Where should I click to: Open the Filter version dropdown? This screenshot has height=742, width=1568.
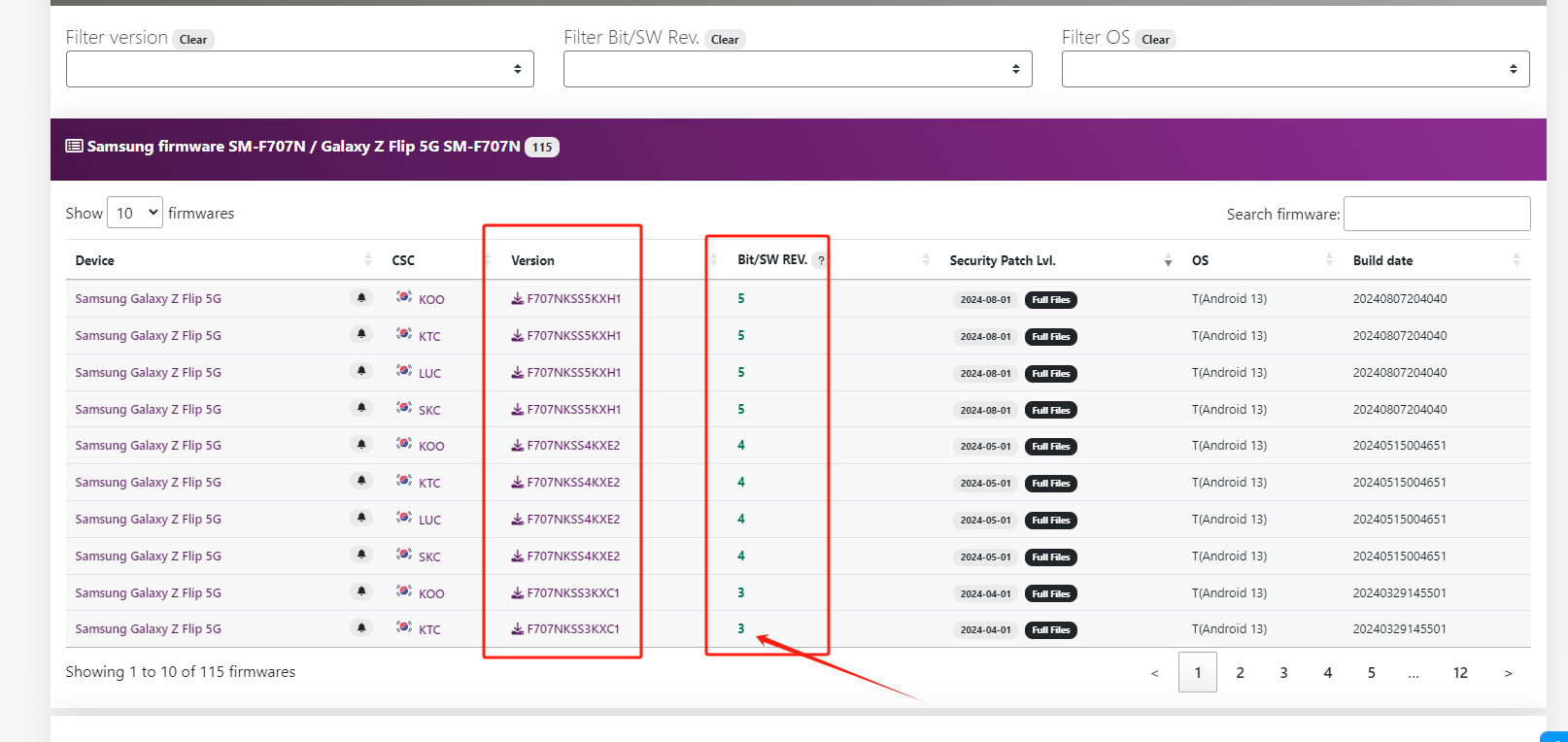coord(300,69)
